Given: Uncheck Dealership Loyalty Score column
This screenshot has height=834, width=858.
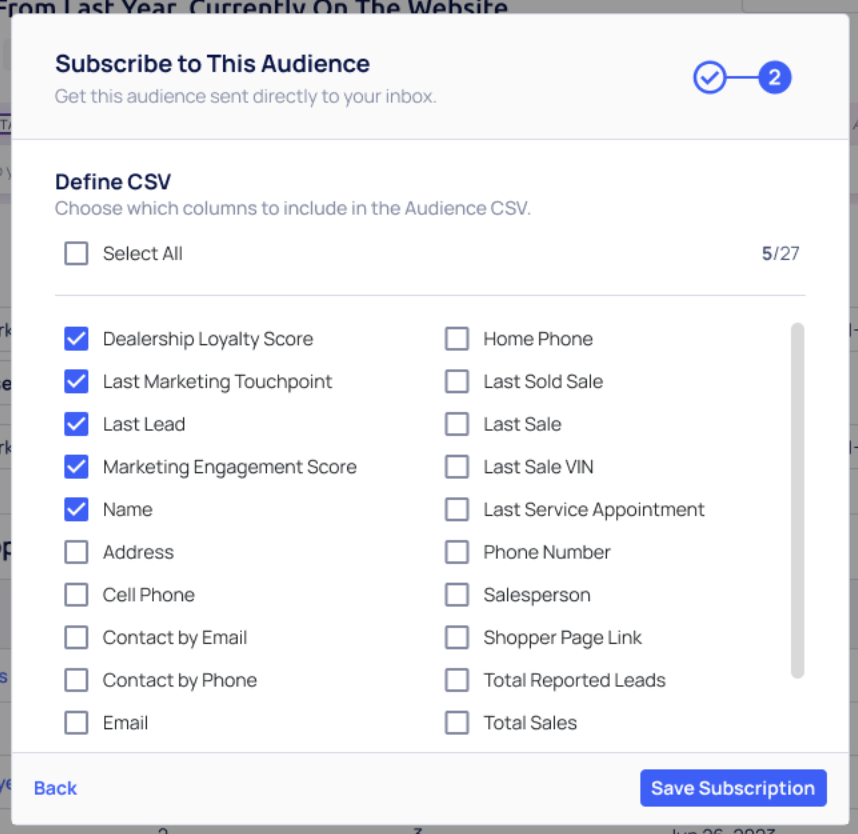Looking at the screenshot, I should (76, 339).
